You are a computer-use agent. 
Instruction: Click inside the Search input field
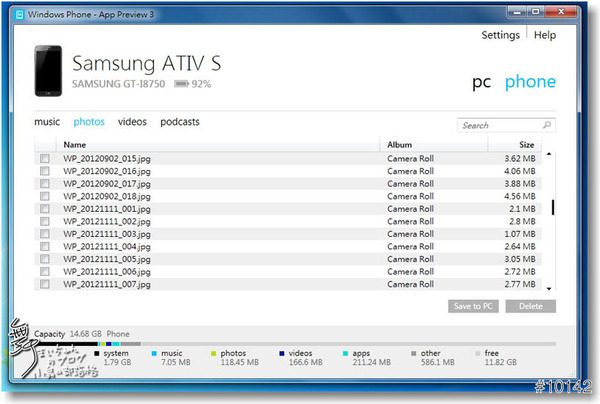[498, 126]
